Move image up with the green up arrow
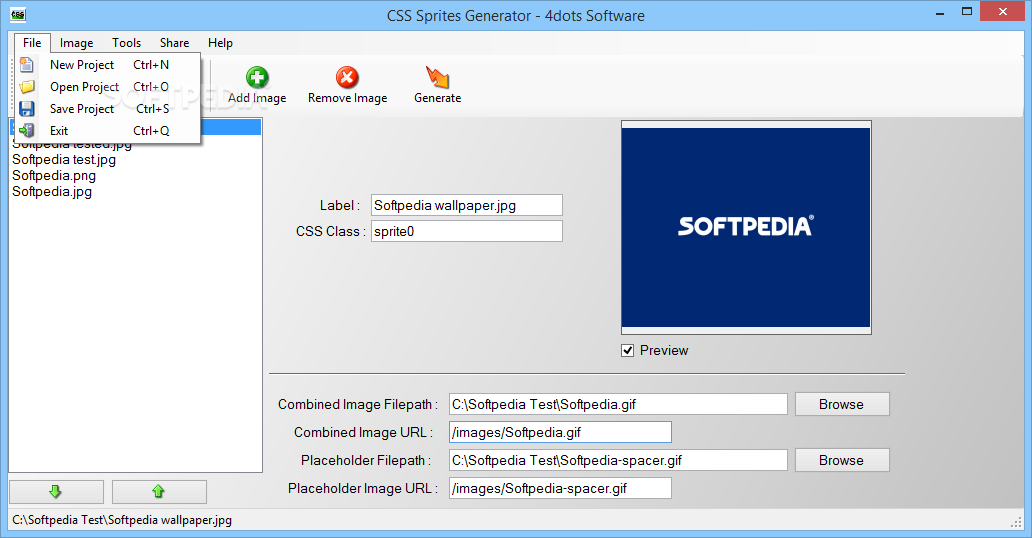The height and width of the screenshot is (538, 1032). [159, 491]
